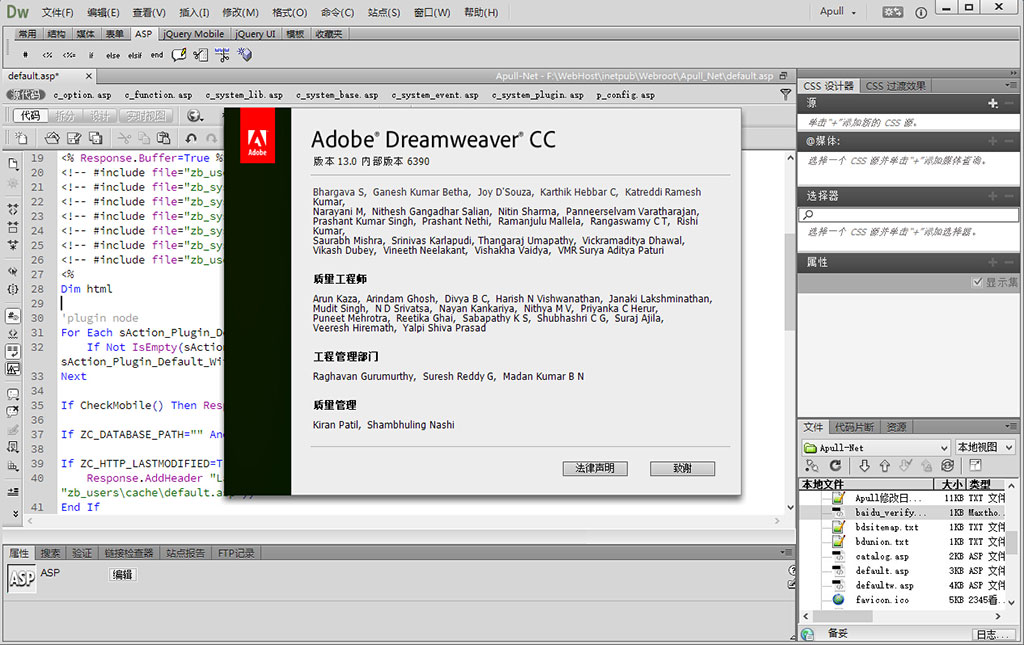
Task: Select favicon.ico in Files panel
Action: (x=882, y=600)
